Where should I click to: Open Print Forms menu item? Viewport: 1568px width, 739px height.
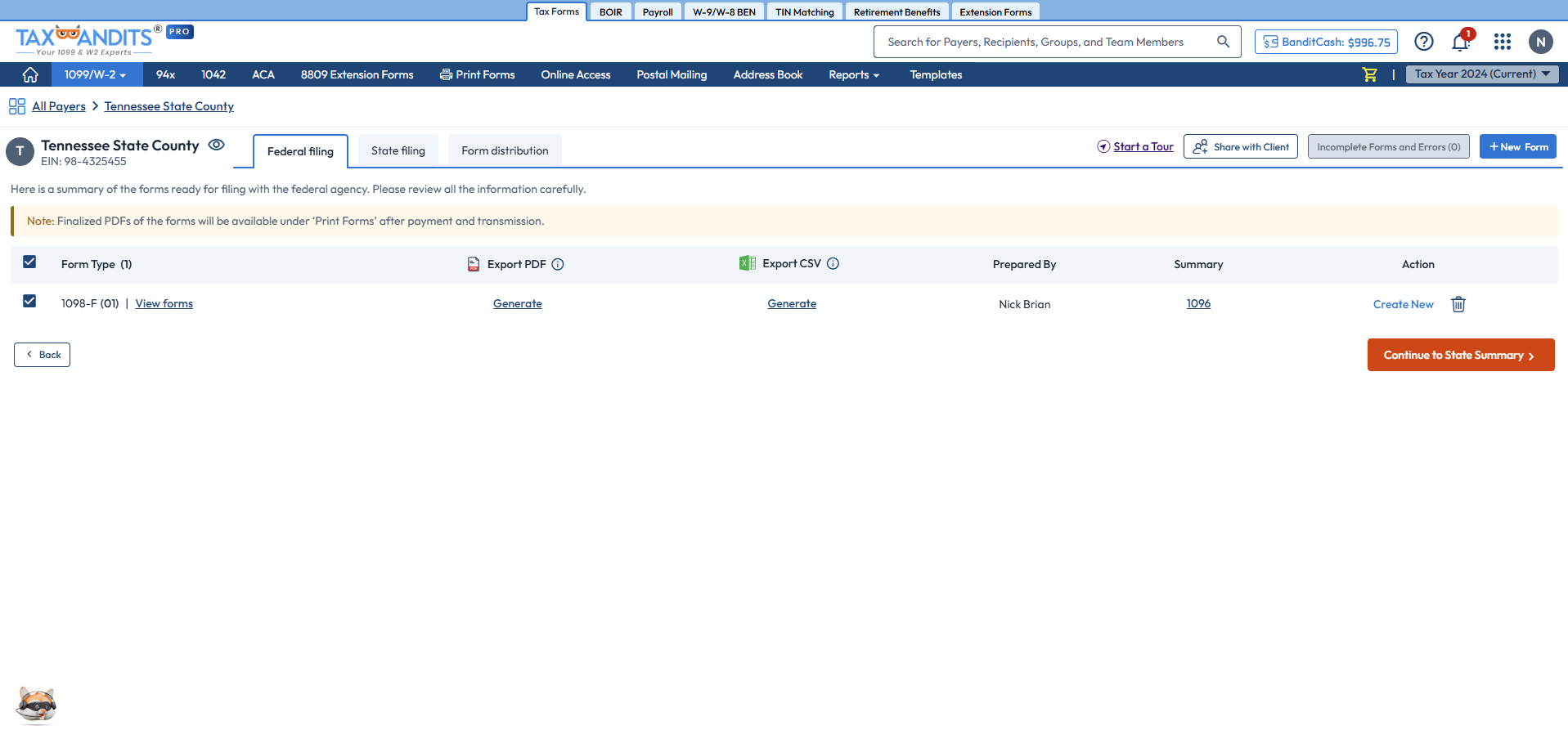pos(478,74)
